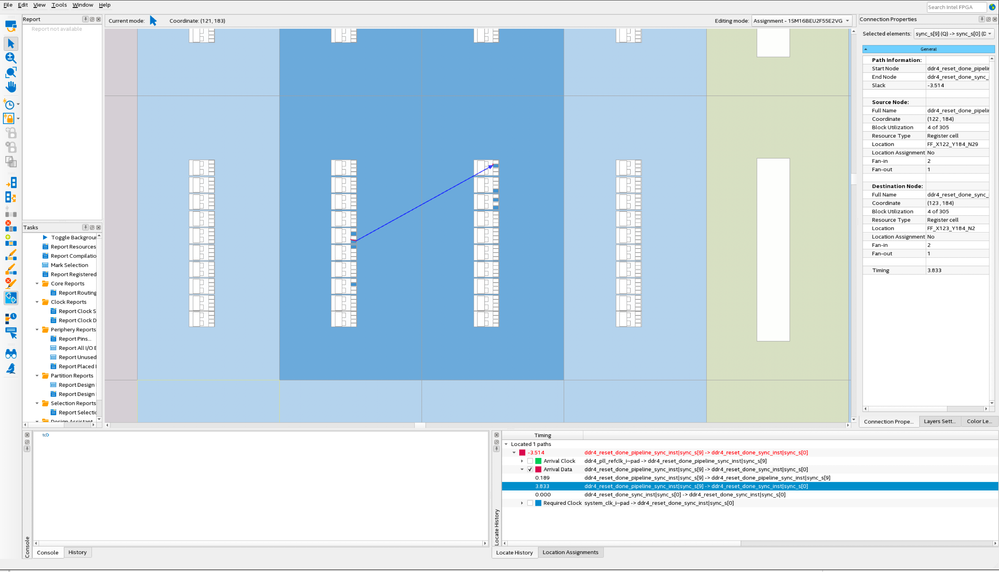Open the Layers Settings tab
This screenshot has height=572, width=999.
pyautogui.click(x=939, y=421)
